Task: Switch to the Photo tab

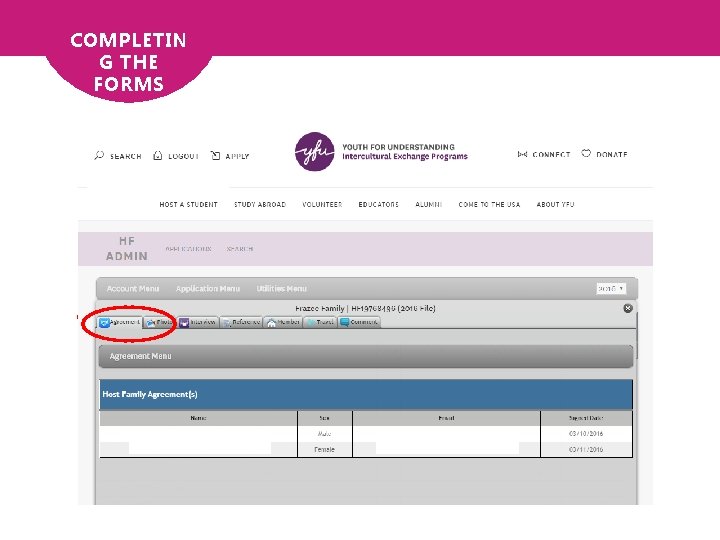Action: pos(159,322)
